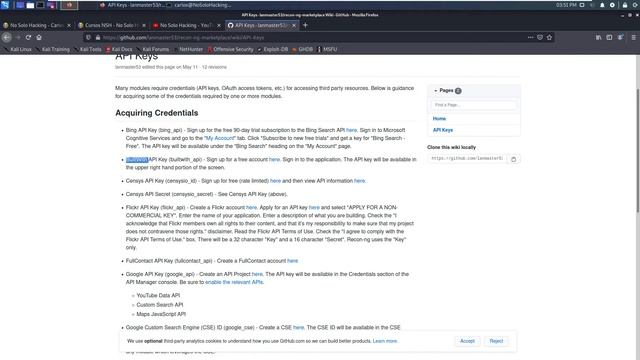
Task: Launch the terminal emulator from top panel
Action: coord(40,5)
